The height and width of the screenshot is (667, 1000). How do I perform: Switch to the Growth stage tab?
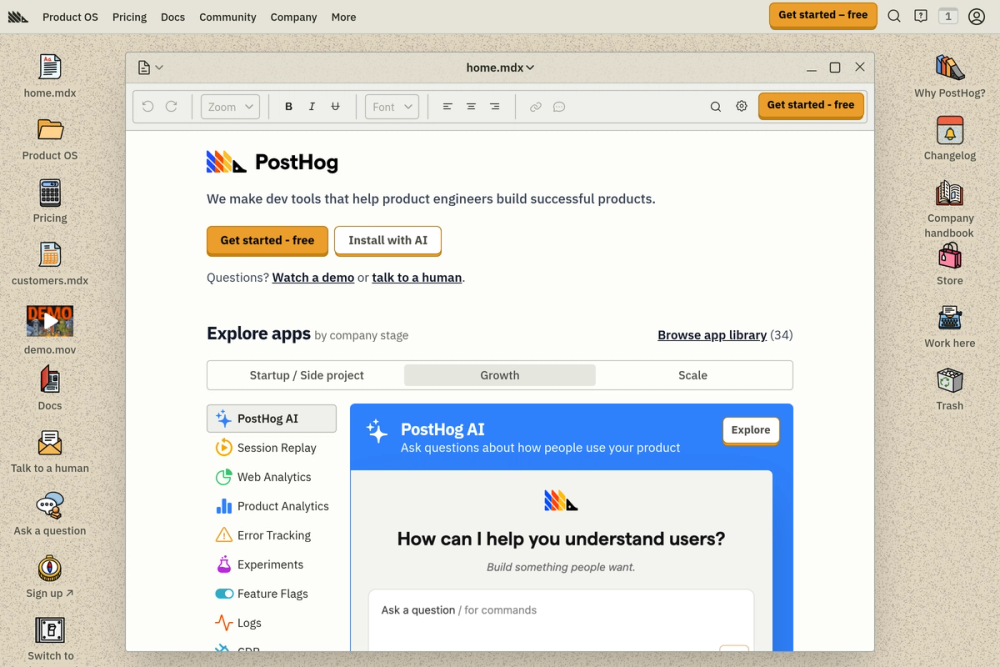[x=499, y=375]
